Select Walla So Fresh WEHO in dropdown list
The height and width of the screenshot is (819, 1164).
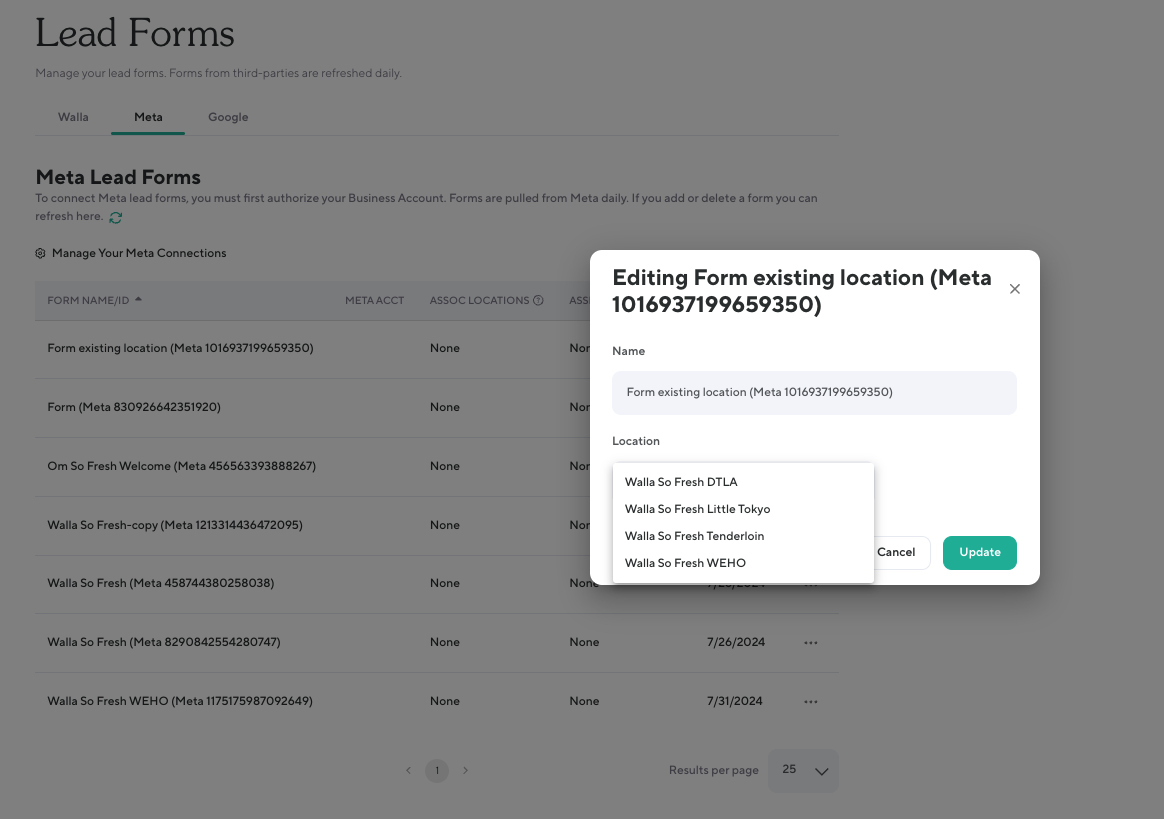click(685, 563)
